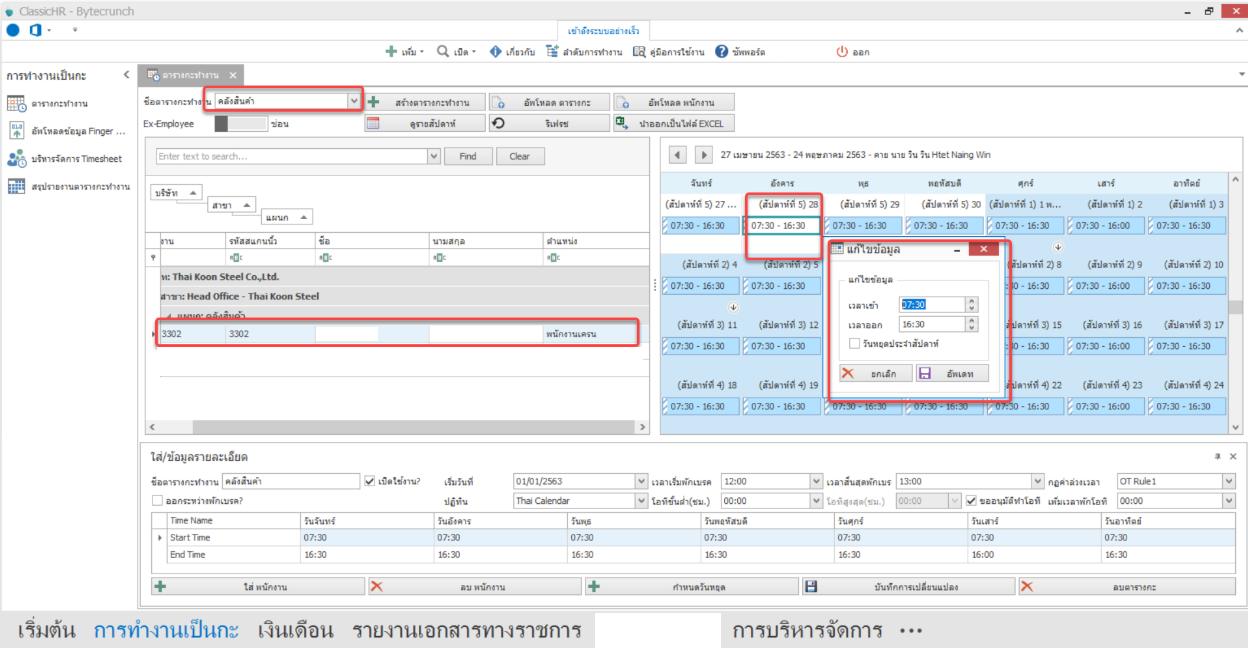The image size is (1248, 648).
Task: Click the บันทึกการเปลี่ยนแปลง save changes button
Action: 908,587
